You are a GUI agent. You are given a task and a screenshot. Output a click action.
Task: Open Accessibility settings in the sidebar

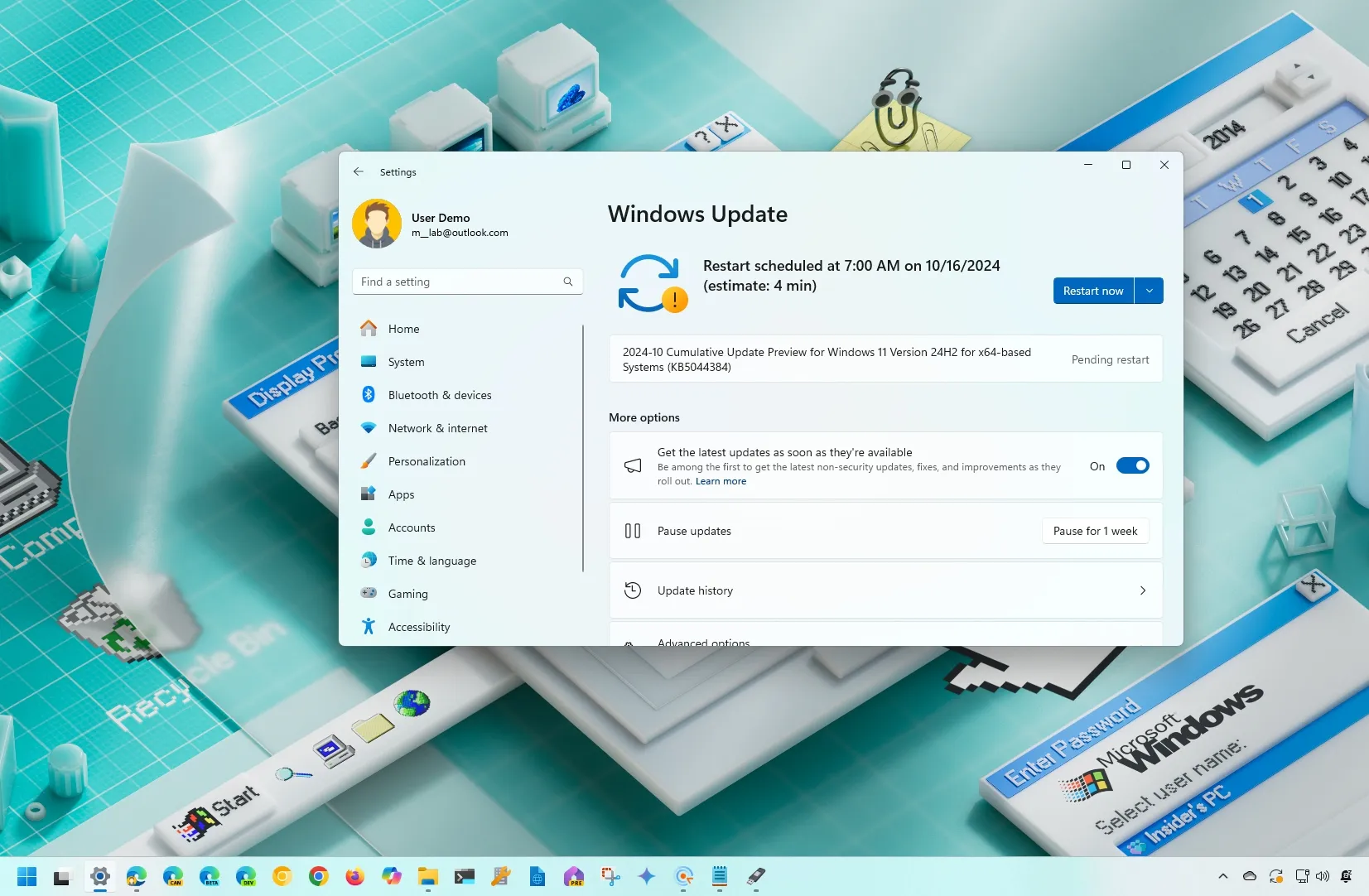pos(467,627)
